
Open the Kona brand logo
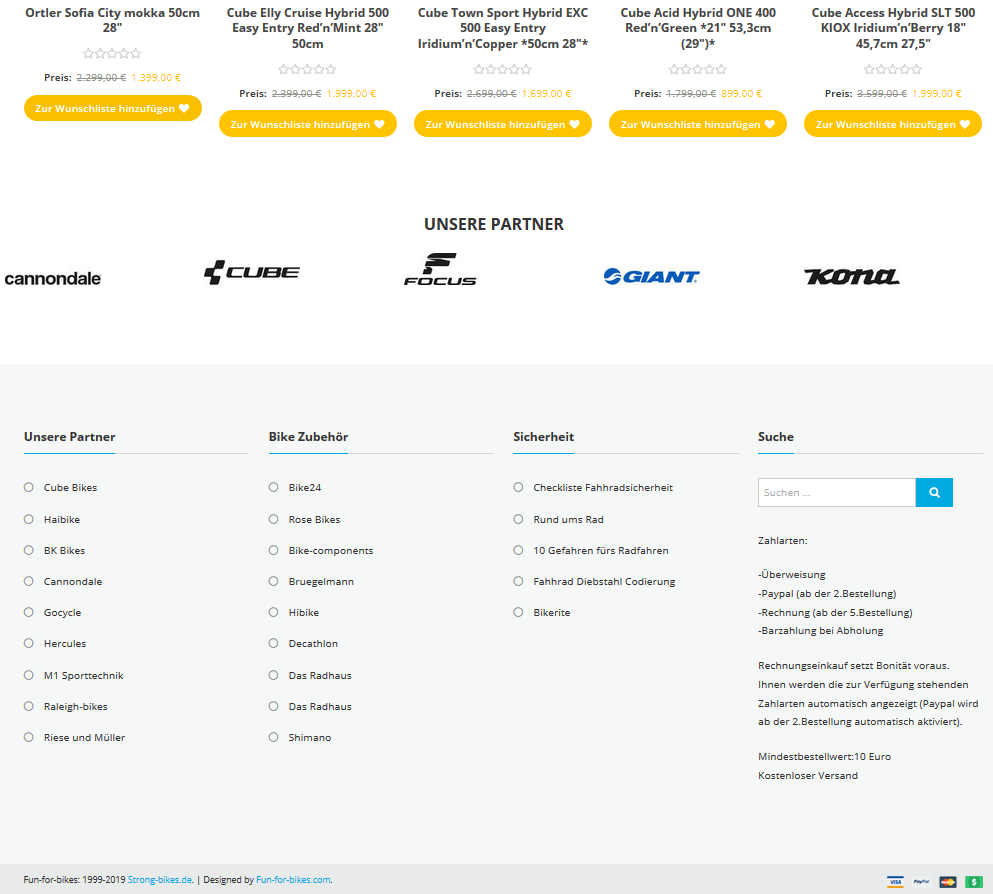(852, 277)
